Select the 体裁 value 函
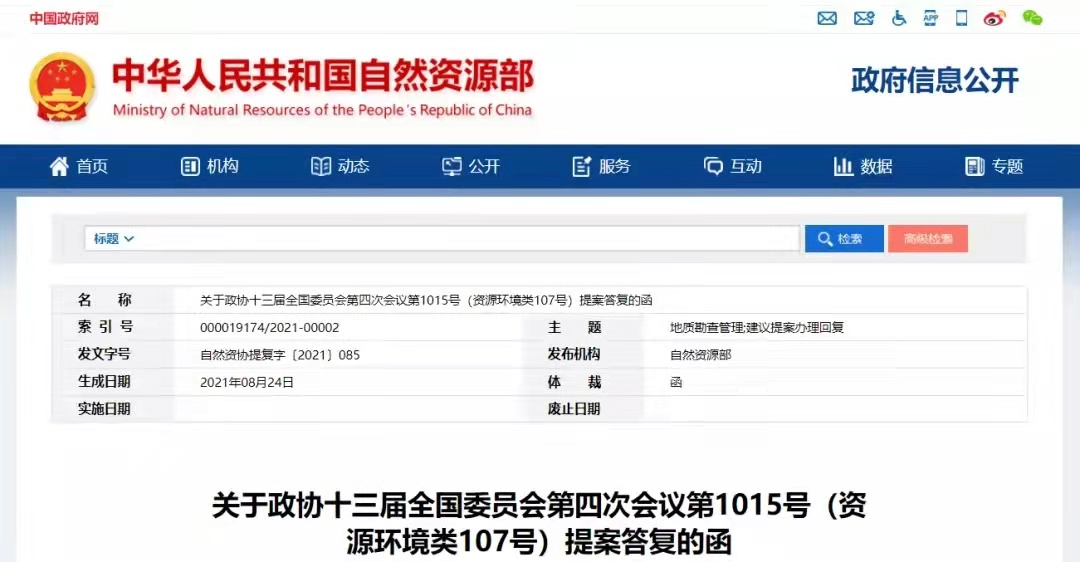This screenshot has height=562, width=1080. [x=676, y=382]
